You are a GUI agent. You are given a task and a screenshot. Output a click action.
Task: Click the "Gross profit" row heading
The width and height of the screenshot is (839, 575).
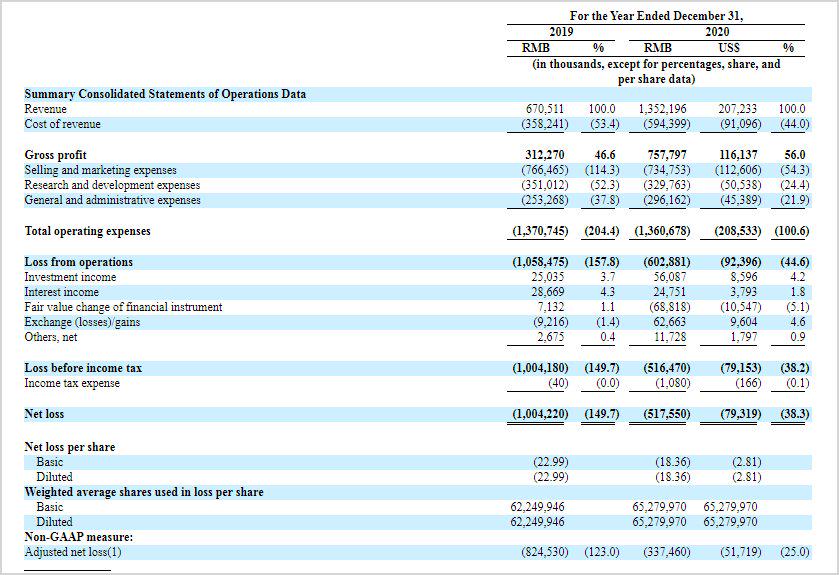(55, 155)
